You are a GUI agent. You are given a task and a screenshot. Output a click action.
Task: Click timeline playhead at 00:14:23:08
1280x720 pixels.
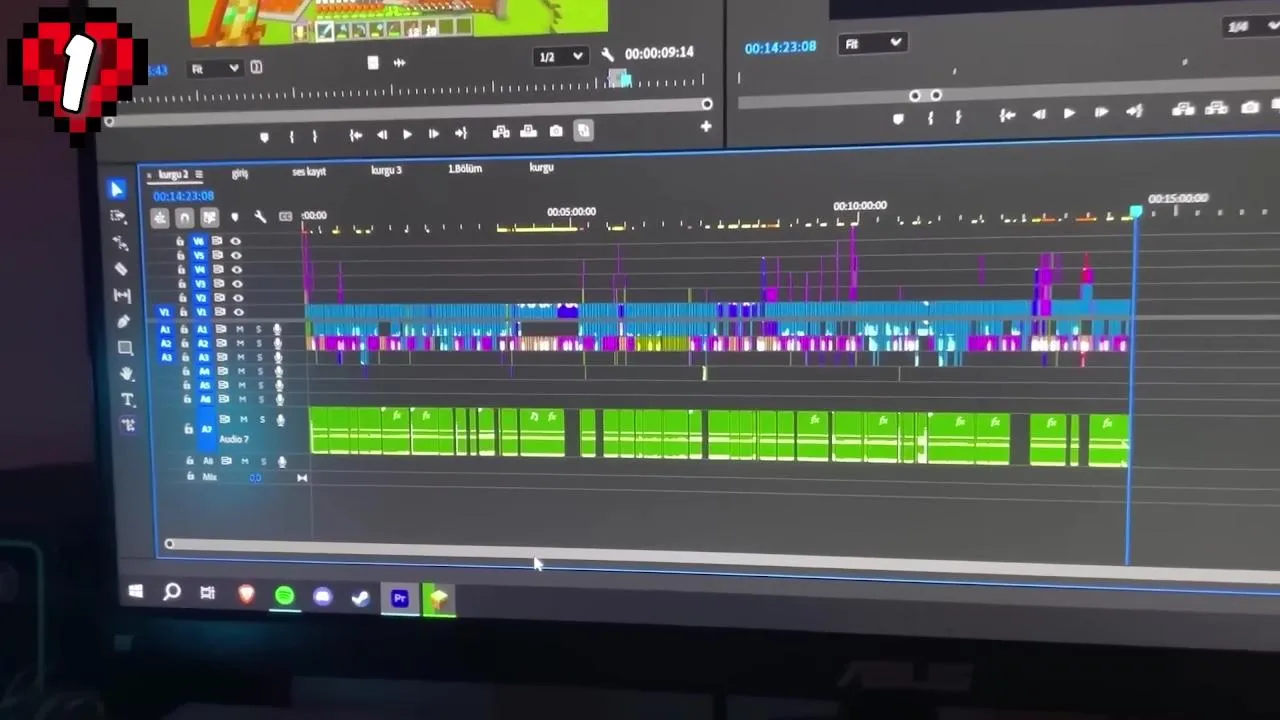click(x=1136, y=212)
